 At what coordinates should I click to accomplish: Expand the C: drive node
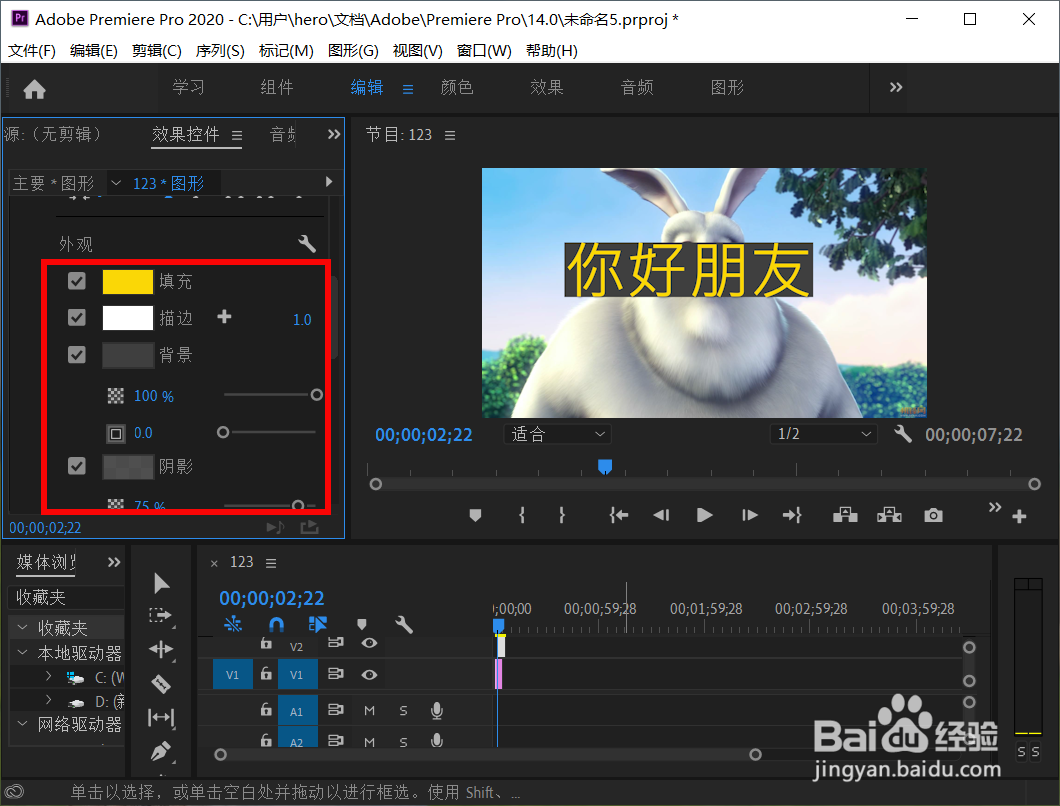click(x=48, y=675)
